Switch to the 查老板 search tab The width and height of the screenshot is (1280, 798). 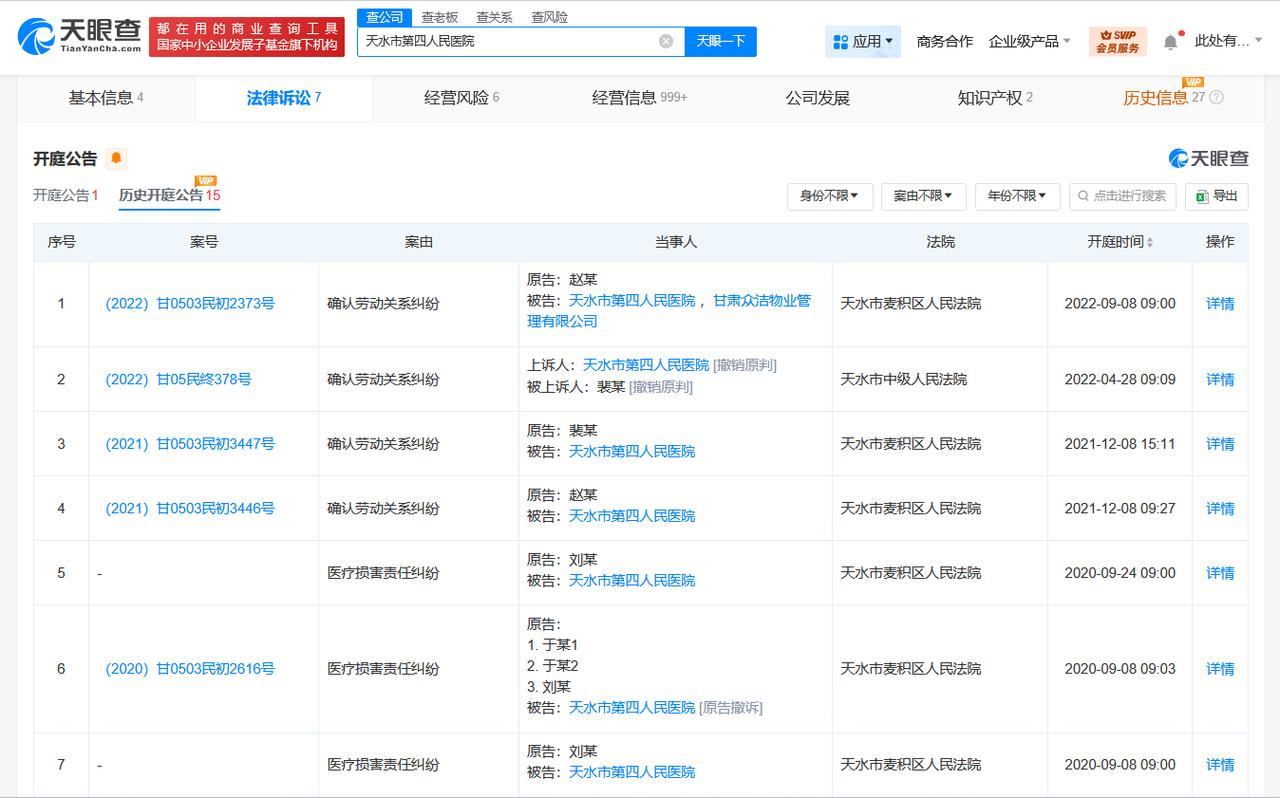pos(439,17)
